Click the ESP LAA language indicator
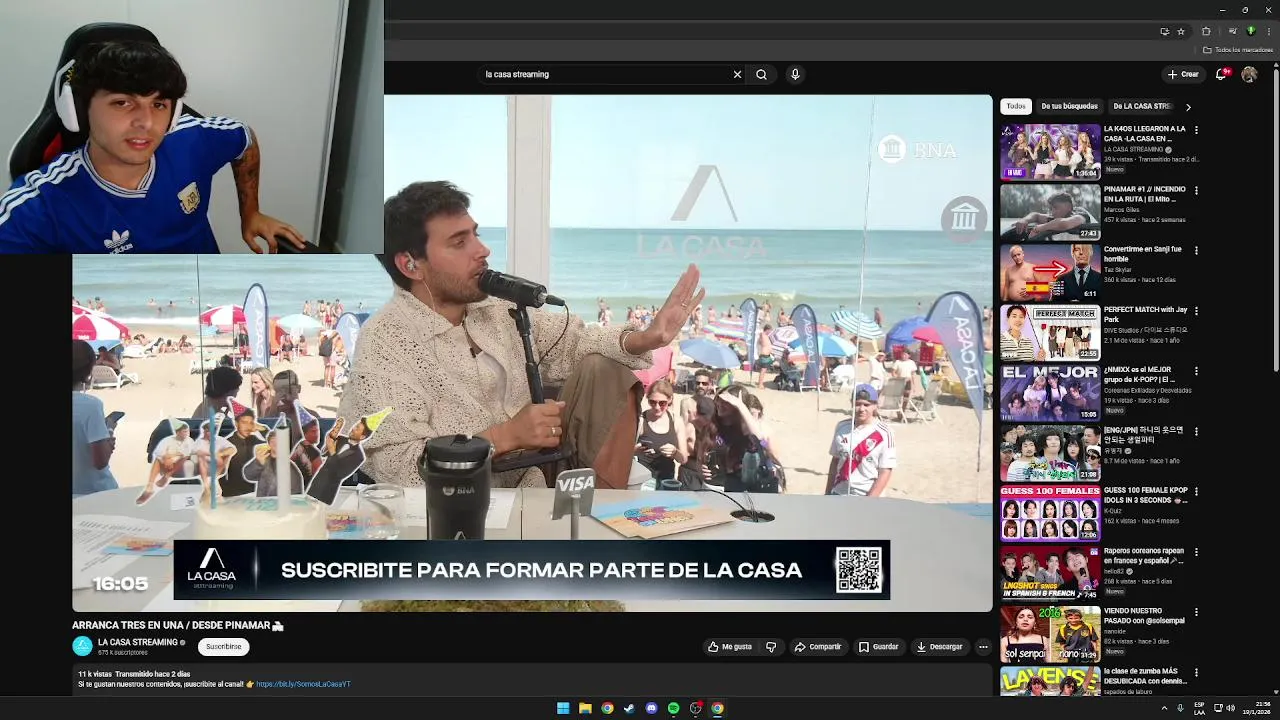Viewport: 1280px width, 720px height. pyautogui.click(x=1199, y=708)
